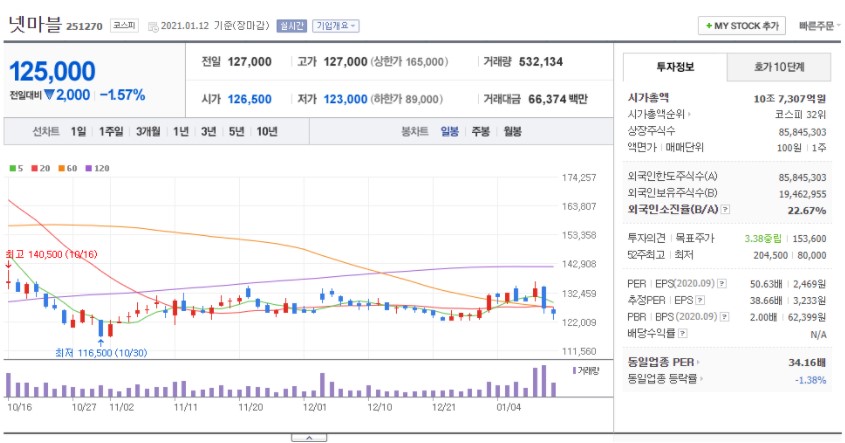The height and width of the screenshot is (443, 845).
Task: Click 전일 value 127,000
Action: (250, 62)
